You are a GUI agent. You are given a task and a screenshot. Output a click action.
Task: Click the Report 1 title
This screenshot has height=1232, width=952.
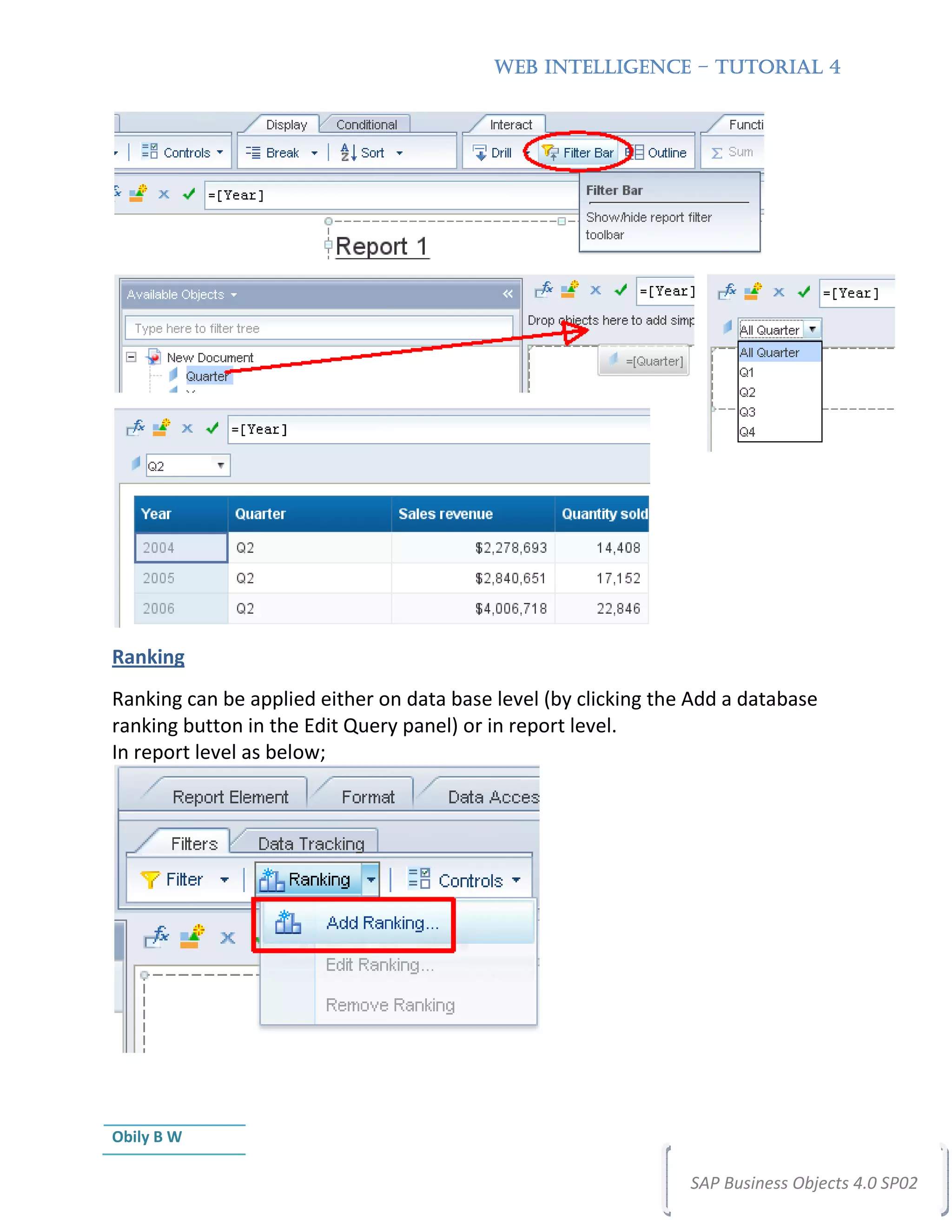[x=382, y=246]
